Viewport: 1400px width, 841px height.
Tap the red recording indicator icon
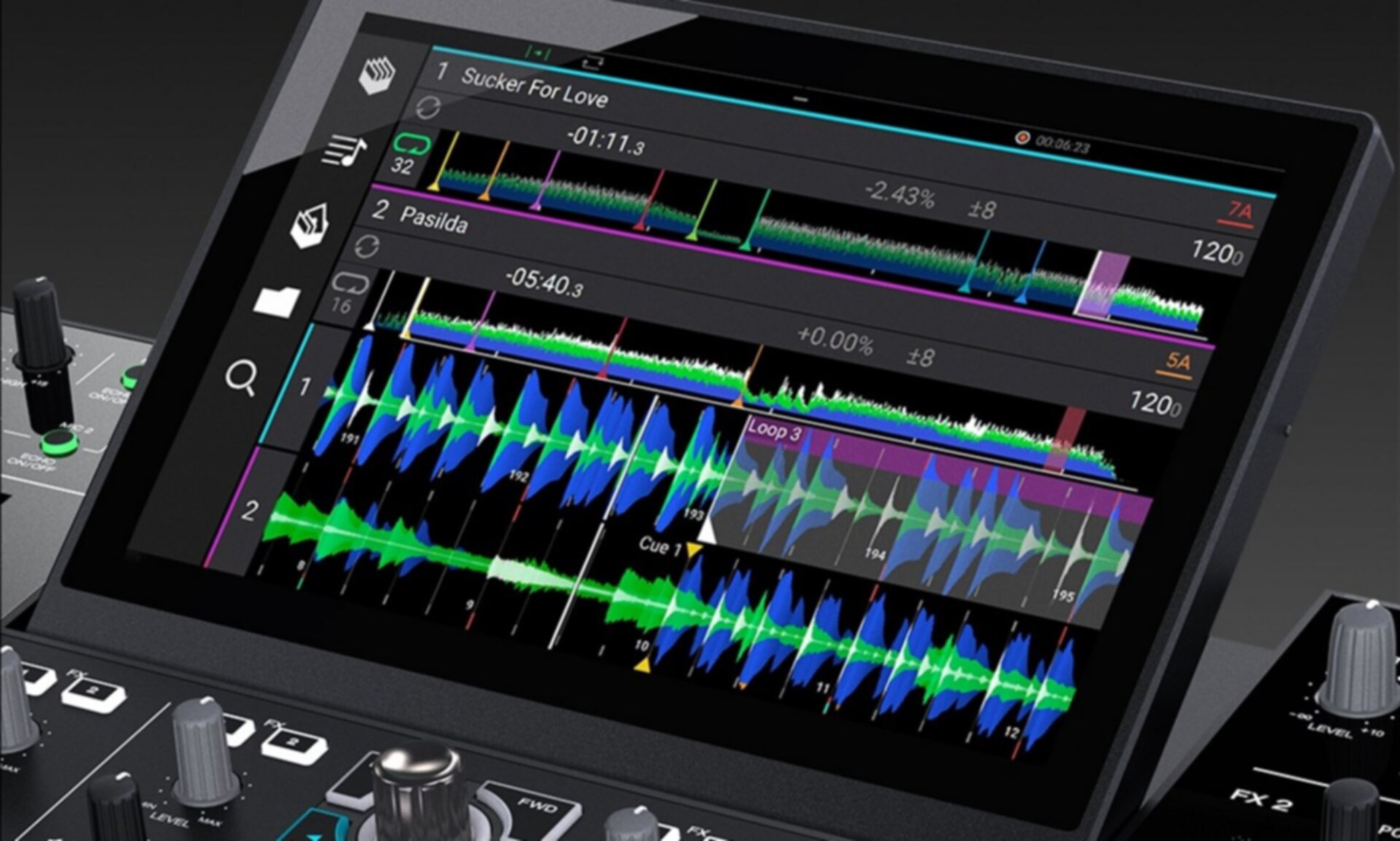pos(1022,137)
